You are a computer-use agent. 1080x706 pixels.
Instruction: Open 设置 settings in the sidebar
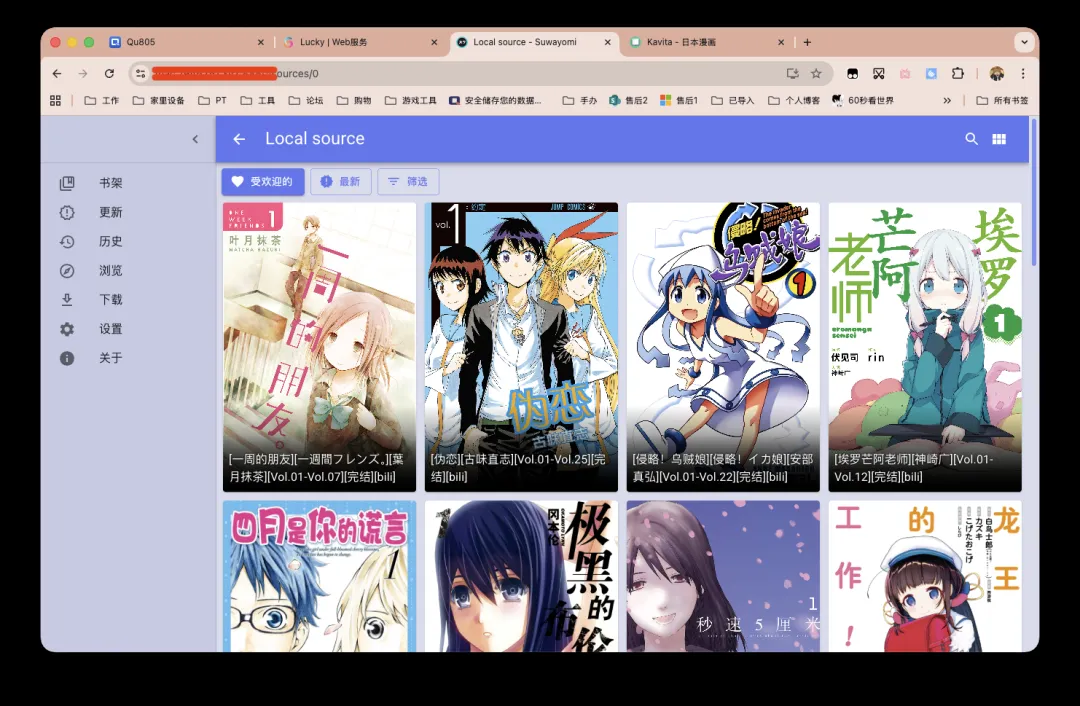[x=110, y=329]
